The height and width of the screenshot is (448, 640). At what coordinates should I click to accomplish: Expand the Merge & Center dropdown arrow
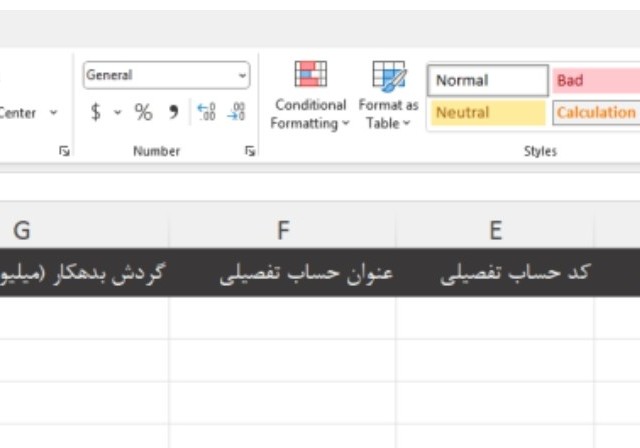point(54,113)
